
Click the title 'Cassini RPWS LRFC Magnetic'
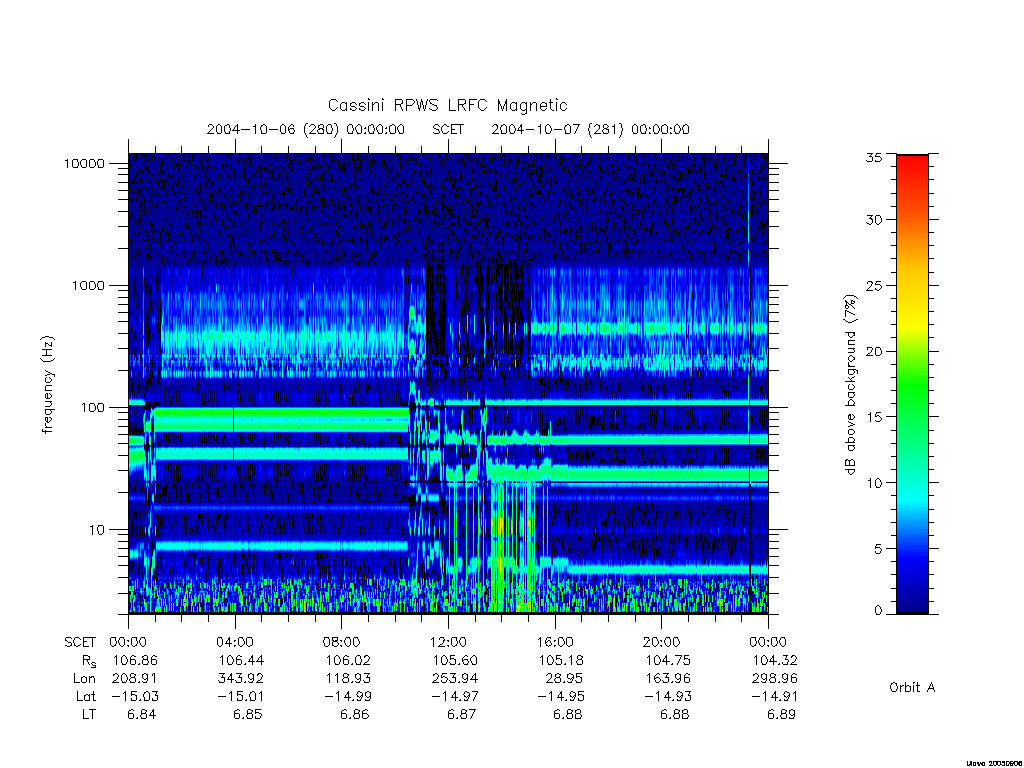447,105
